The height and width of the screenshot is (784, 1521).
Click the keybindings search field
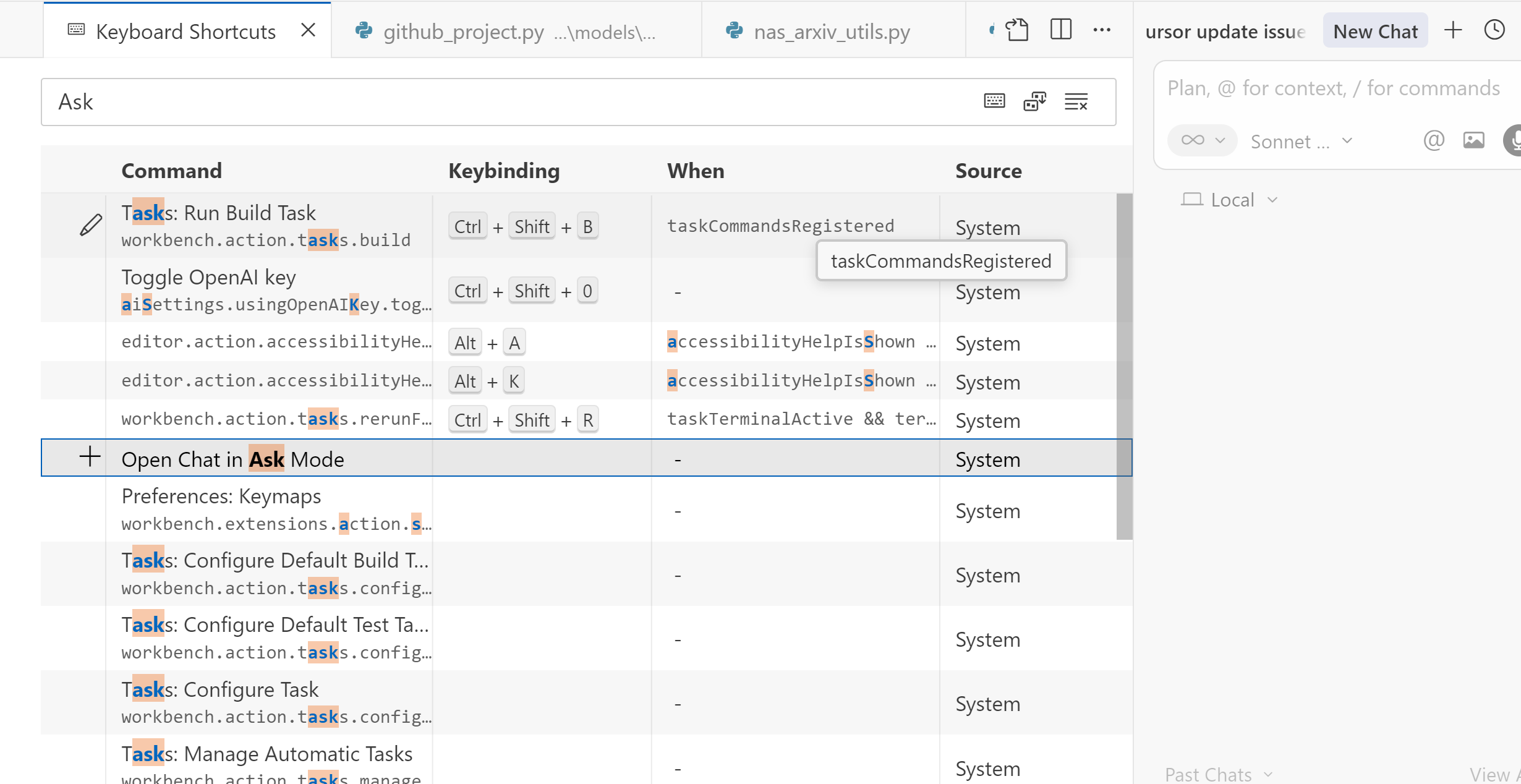pyautogui.click(x=495, y=101)
